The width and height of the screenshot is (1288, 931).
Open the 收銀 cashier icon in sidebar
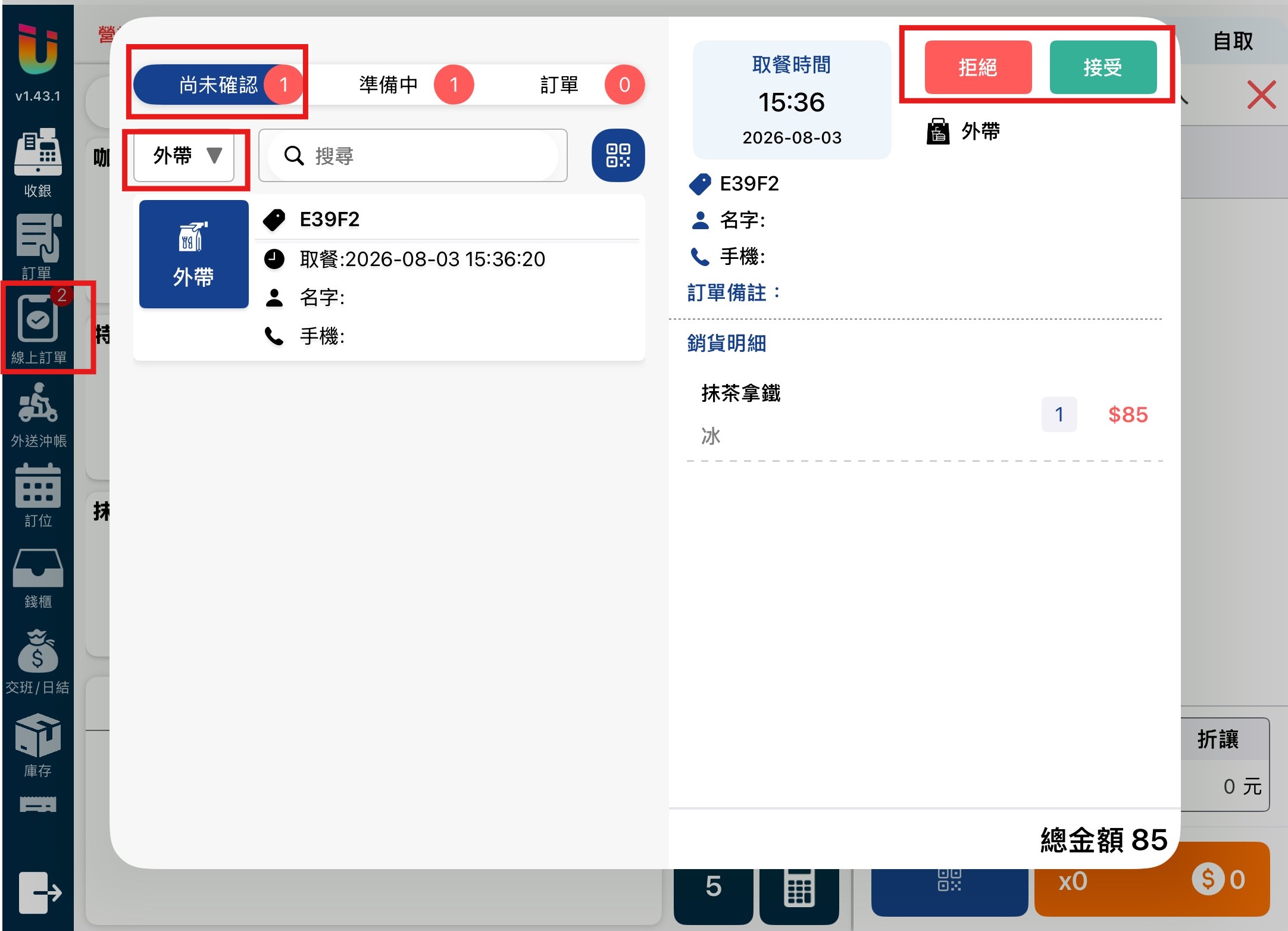(37, 162)
